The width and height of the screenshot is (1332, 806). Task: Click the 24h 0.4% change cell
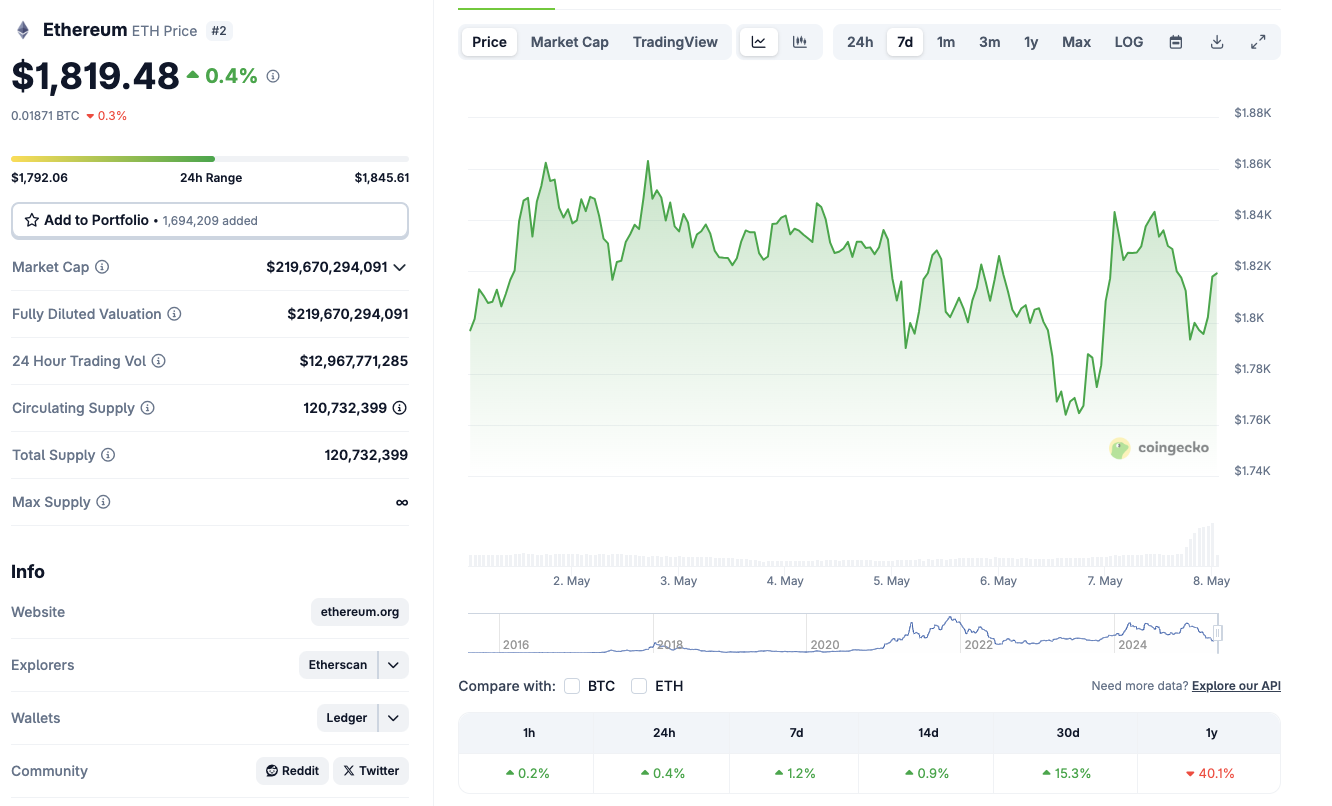click(x=664, y=773)
